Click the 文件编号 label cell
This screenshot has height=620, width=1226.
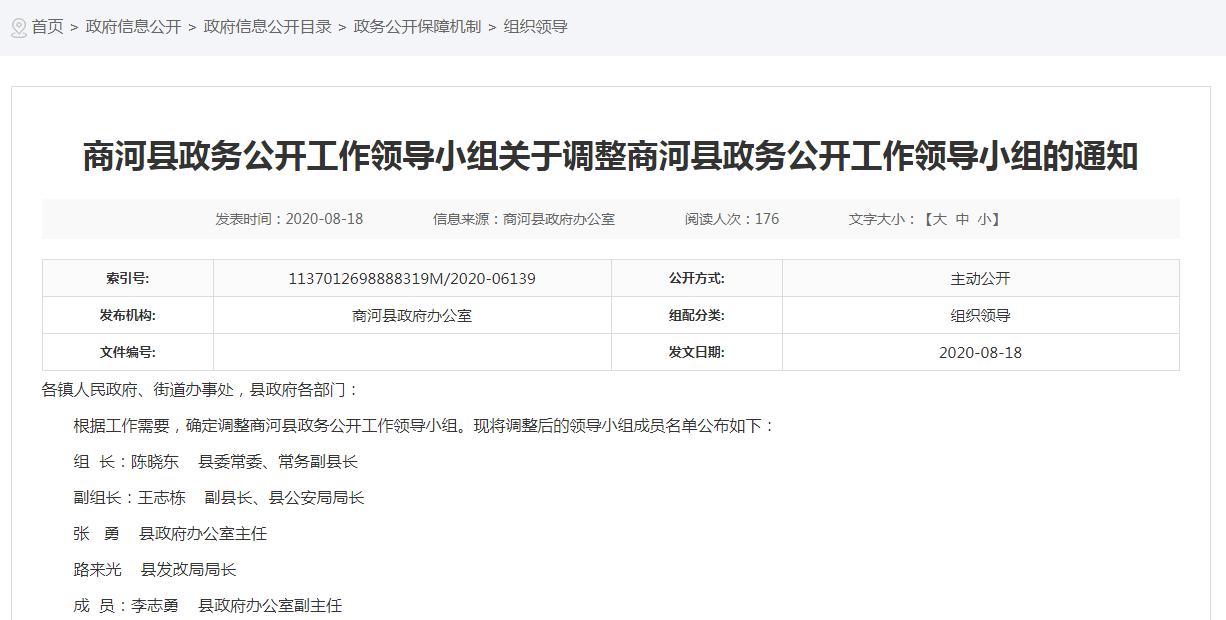(x=128, y=353)
